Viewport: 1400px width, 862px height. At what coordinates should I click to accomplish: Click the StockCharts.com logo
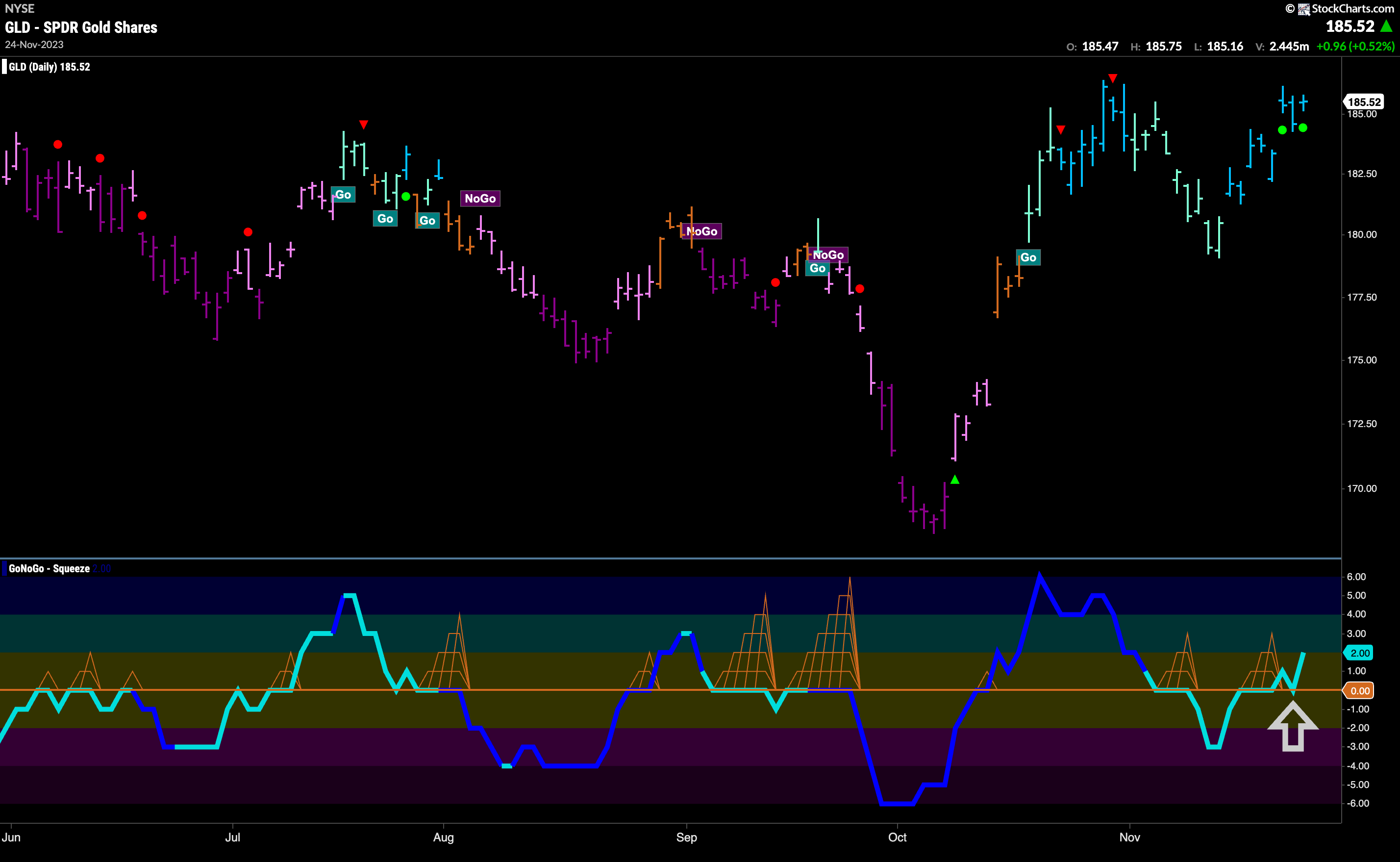(x=1345, y=8)
